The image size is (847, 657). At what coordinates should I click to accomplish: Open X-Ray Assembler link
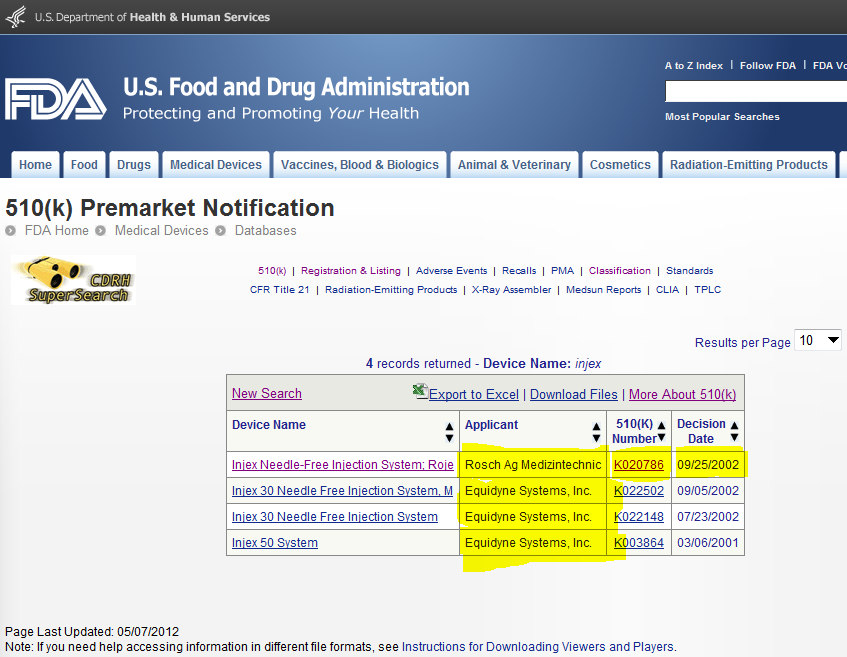512,290
